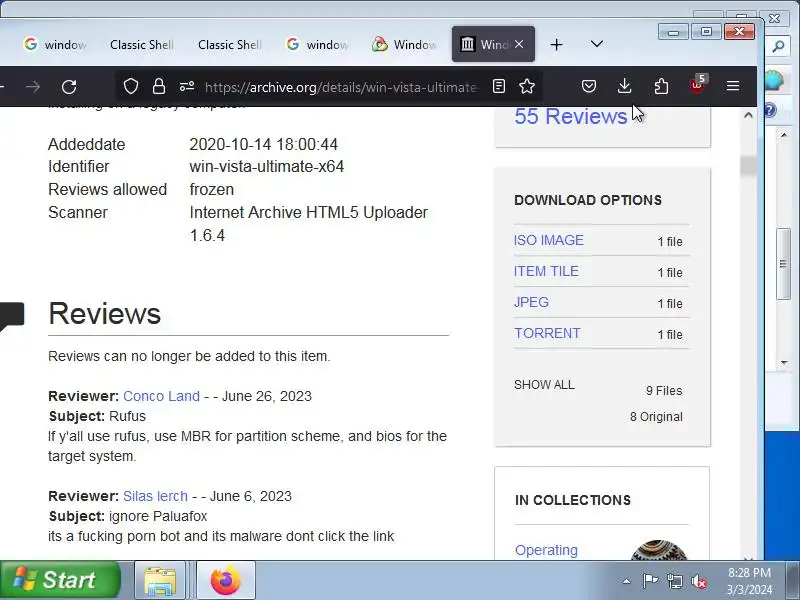Switch to the second Google 'window' tab
The height and width of the screenshot is (600, 800).
point(317,44)
